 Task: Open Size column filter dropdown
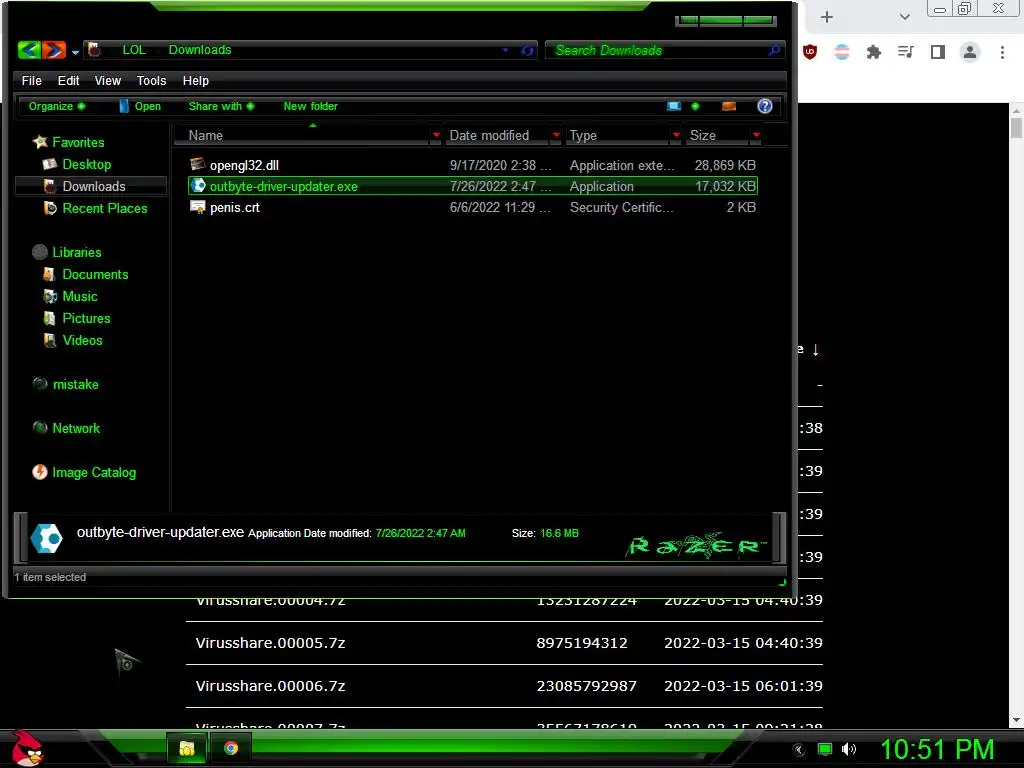(x=756, y=135)
